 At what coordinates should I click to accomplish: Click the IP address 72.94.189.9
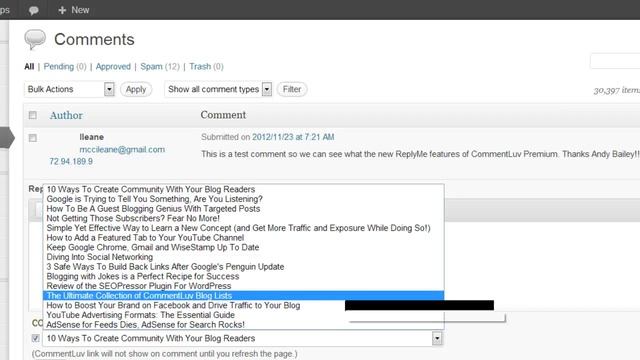click(x=71, y=161)
